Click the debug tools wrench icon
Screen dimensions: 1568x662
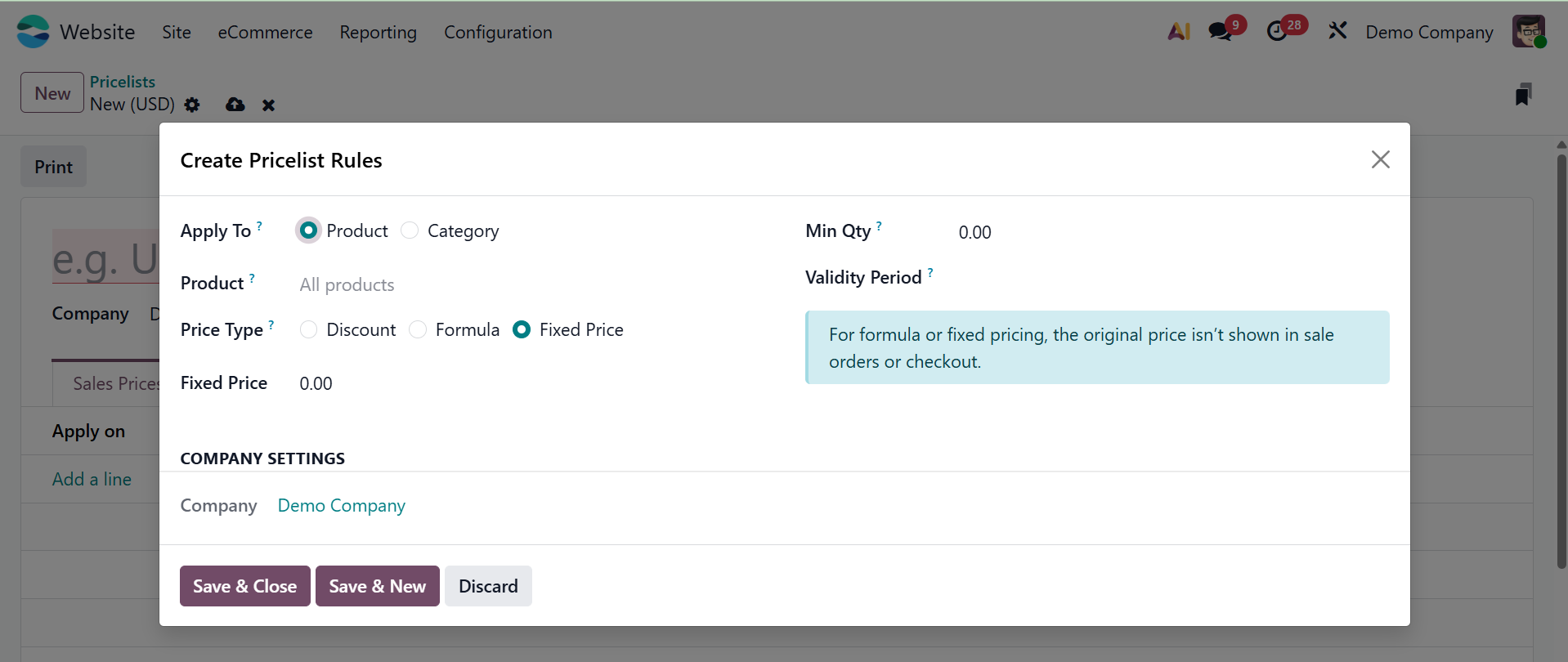point(1337,32)
